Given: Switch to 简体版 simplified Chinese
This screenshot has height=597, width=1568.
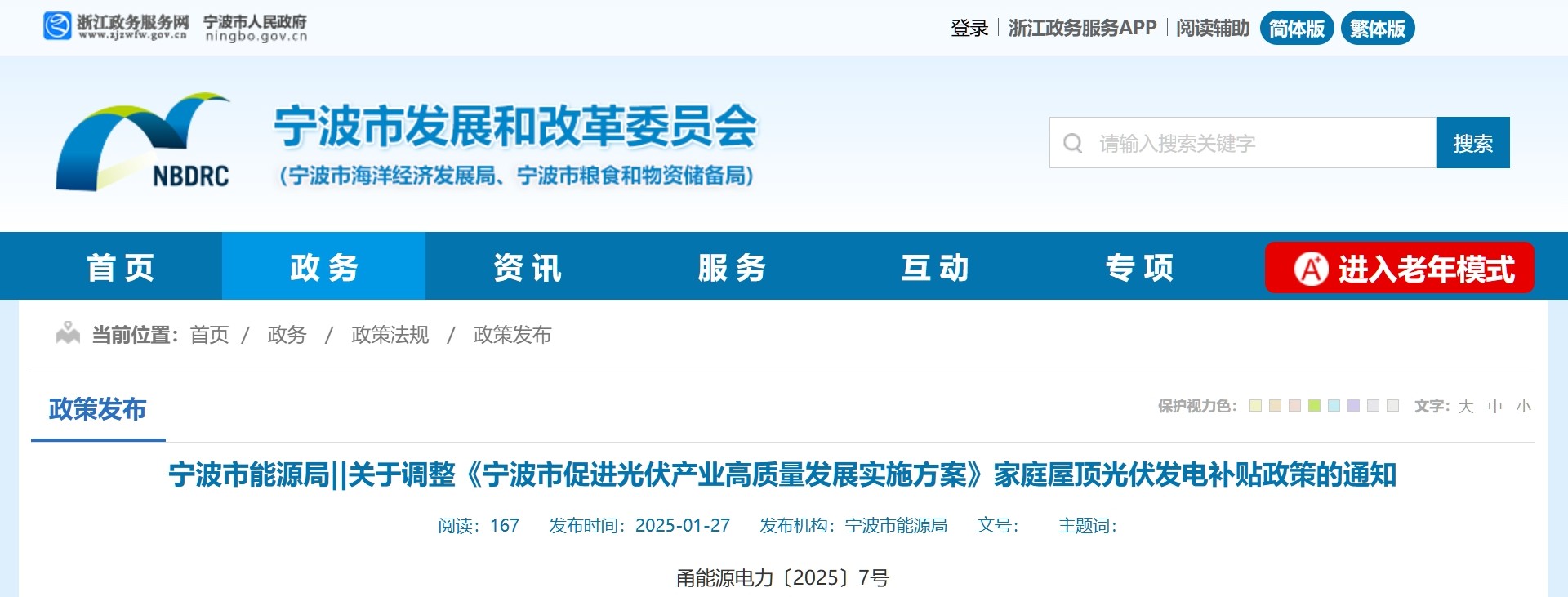Looking at the screenshot, I should [x=1296, y=29].
